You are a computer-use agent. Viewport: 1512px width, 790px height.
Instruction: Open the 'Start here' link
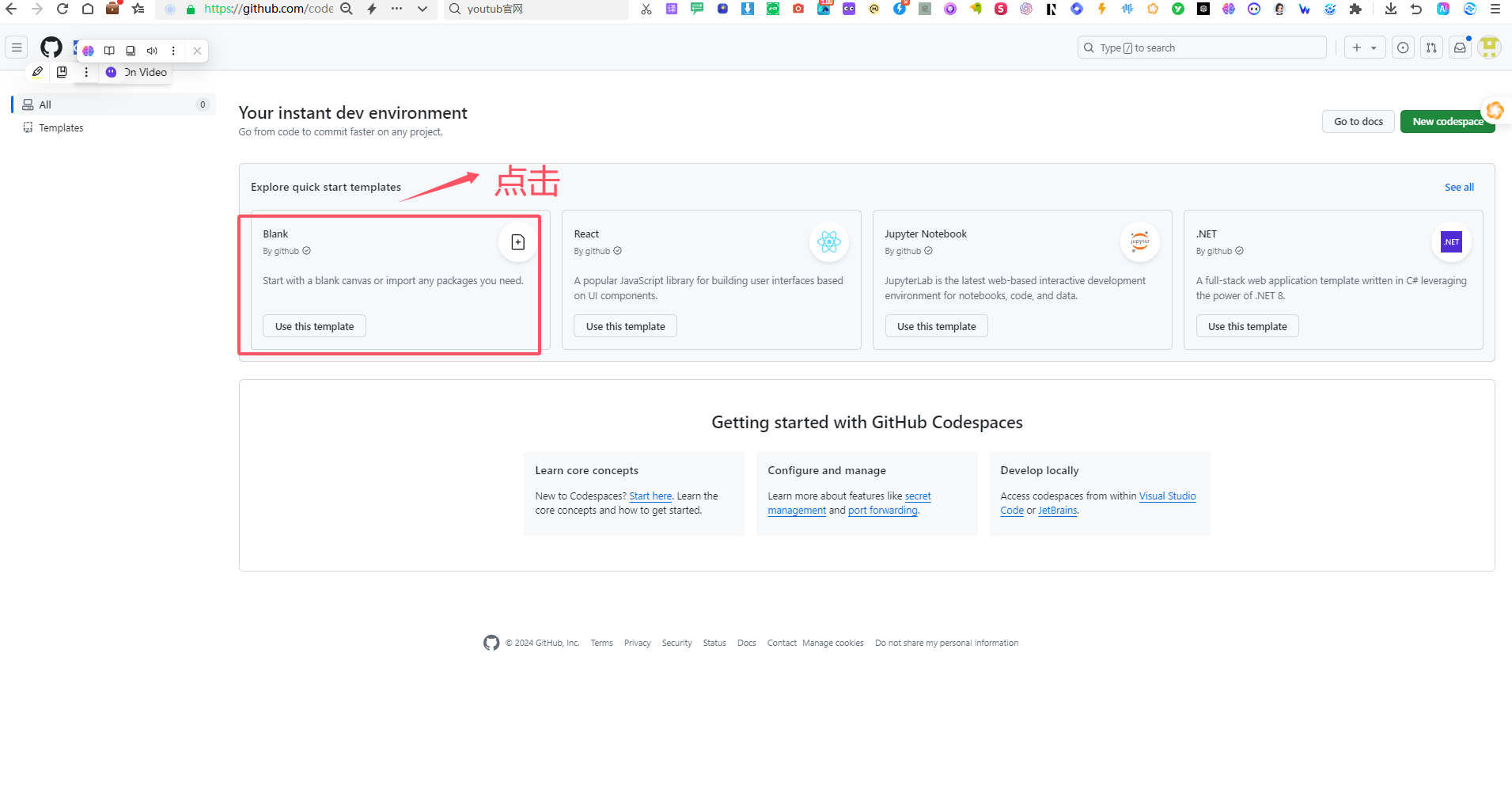pos(650,496)
